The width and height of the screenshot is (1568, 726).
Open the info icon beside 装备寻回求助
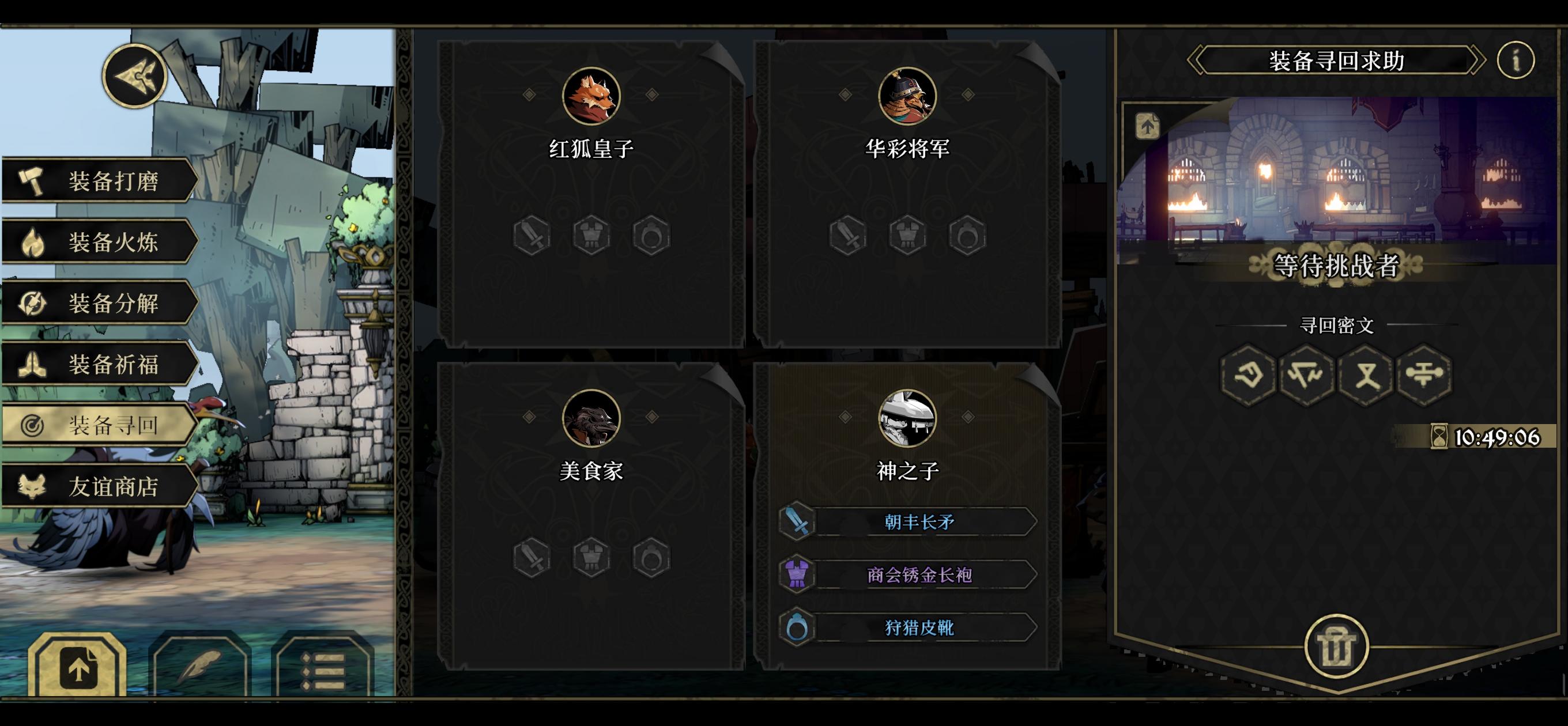[1516, 60]
